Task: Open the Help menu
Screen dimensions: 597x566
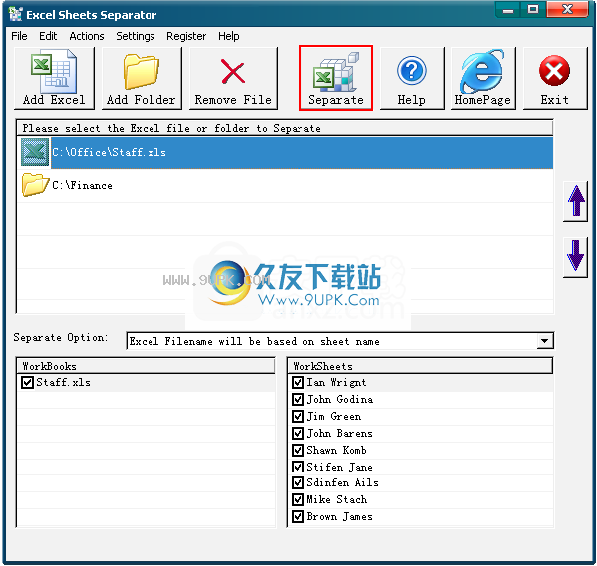Action: click(x=229, y=36)
